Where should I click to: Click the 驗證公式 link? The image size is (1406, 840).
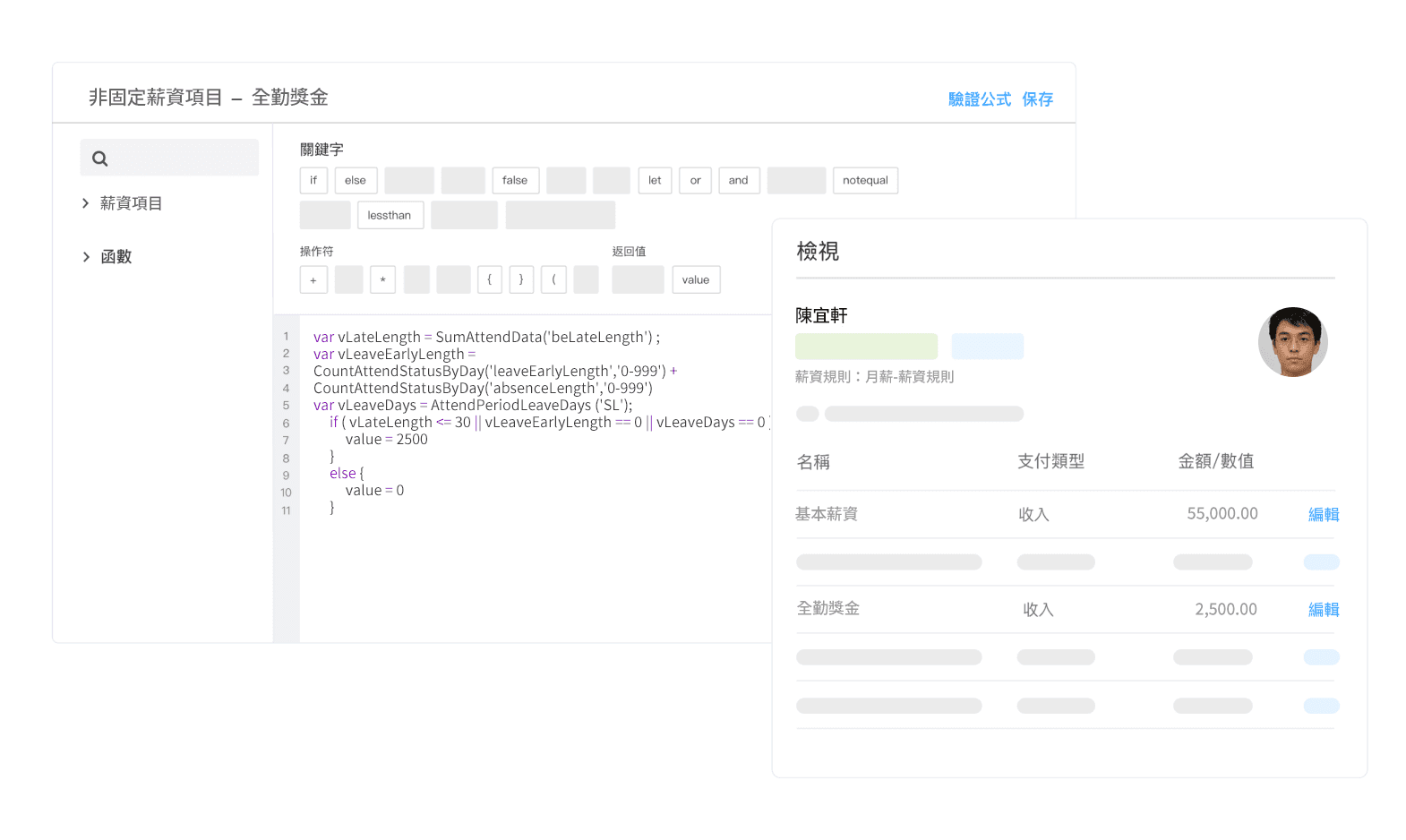pyautogui.click(x=980, y=99)
